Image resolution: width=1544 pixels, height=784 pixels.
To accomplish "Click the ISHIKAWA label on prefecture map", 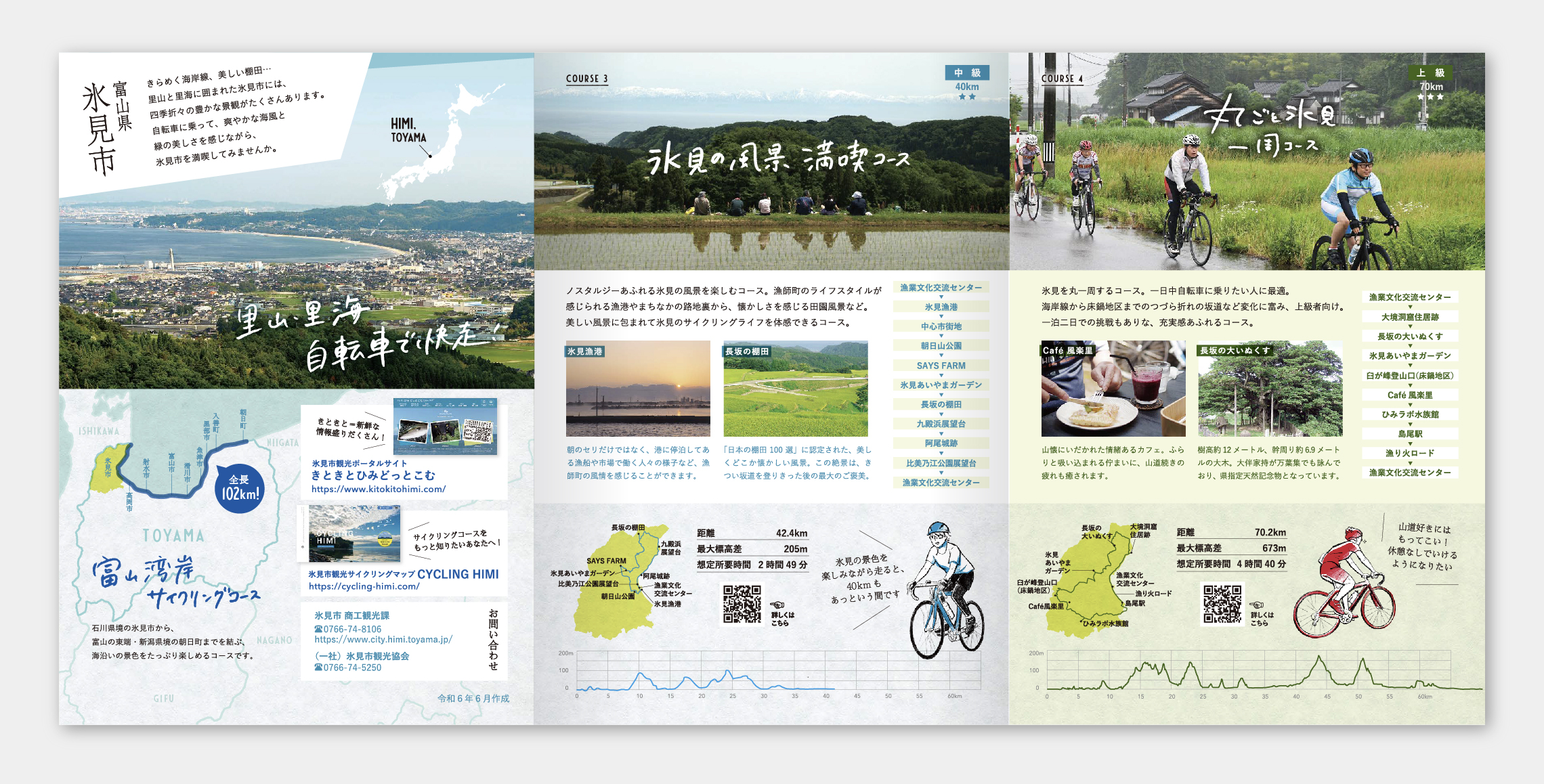I will 99,431.
